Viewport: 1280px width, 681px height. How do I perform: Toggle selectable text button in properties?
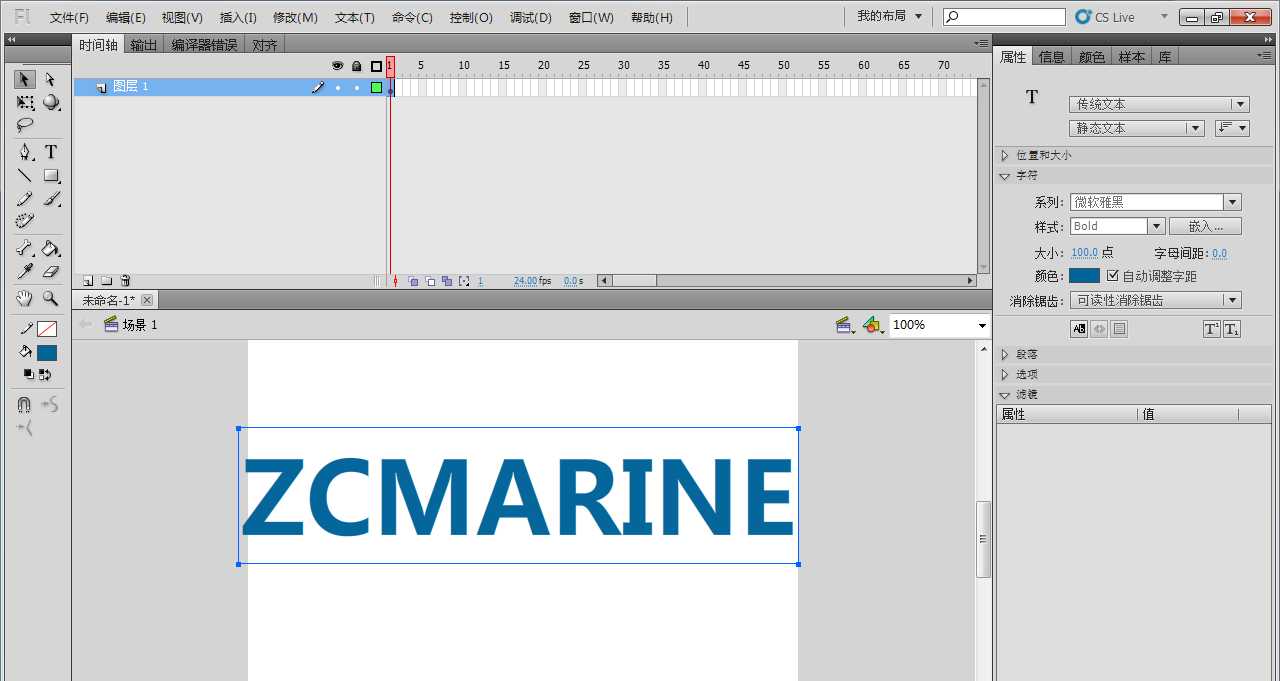[x=1079, y=329]
